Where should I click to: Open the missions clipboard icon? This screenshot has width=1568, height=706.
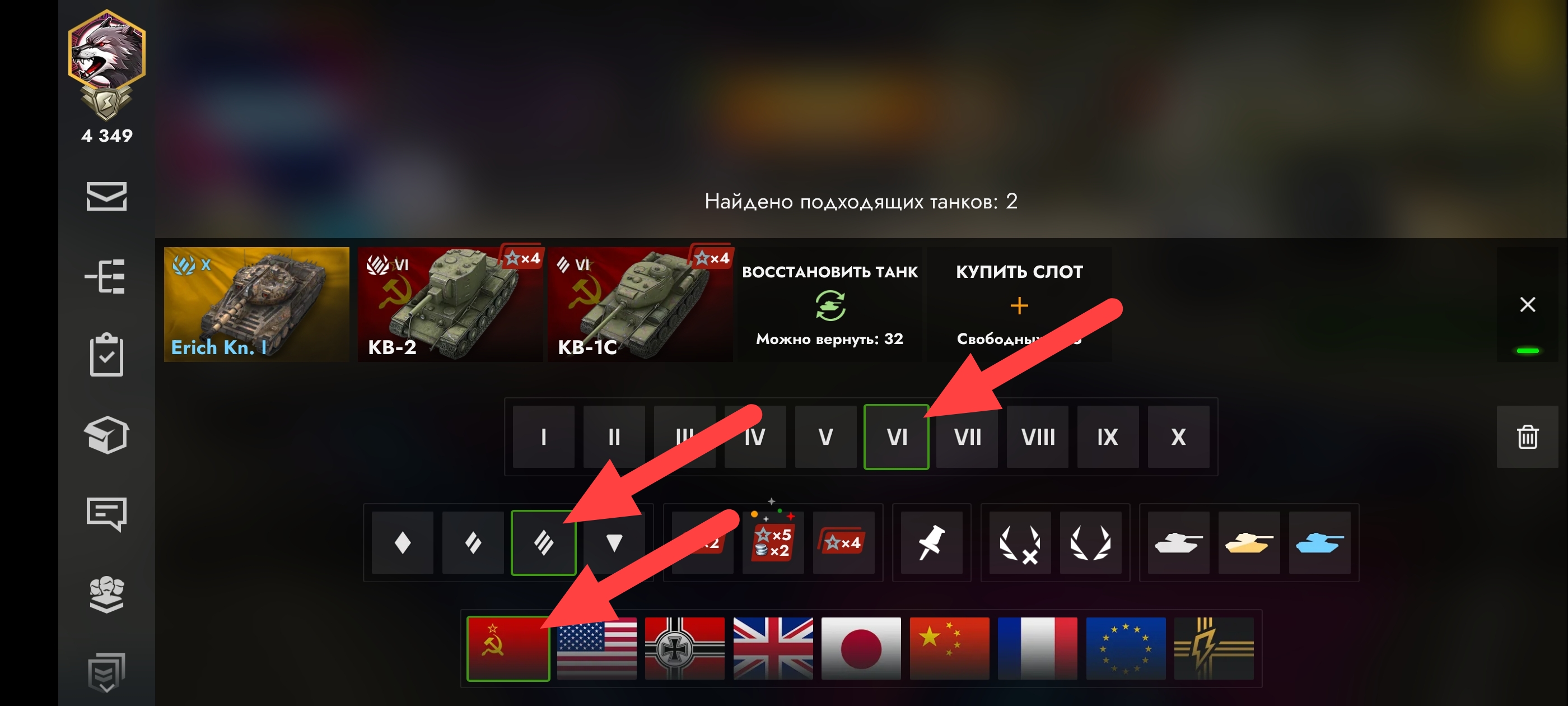pos(106,355)
